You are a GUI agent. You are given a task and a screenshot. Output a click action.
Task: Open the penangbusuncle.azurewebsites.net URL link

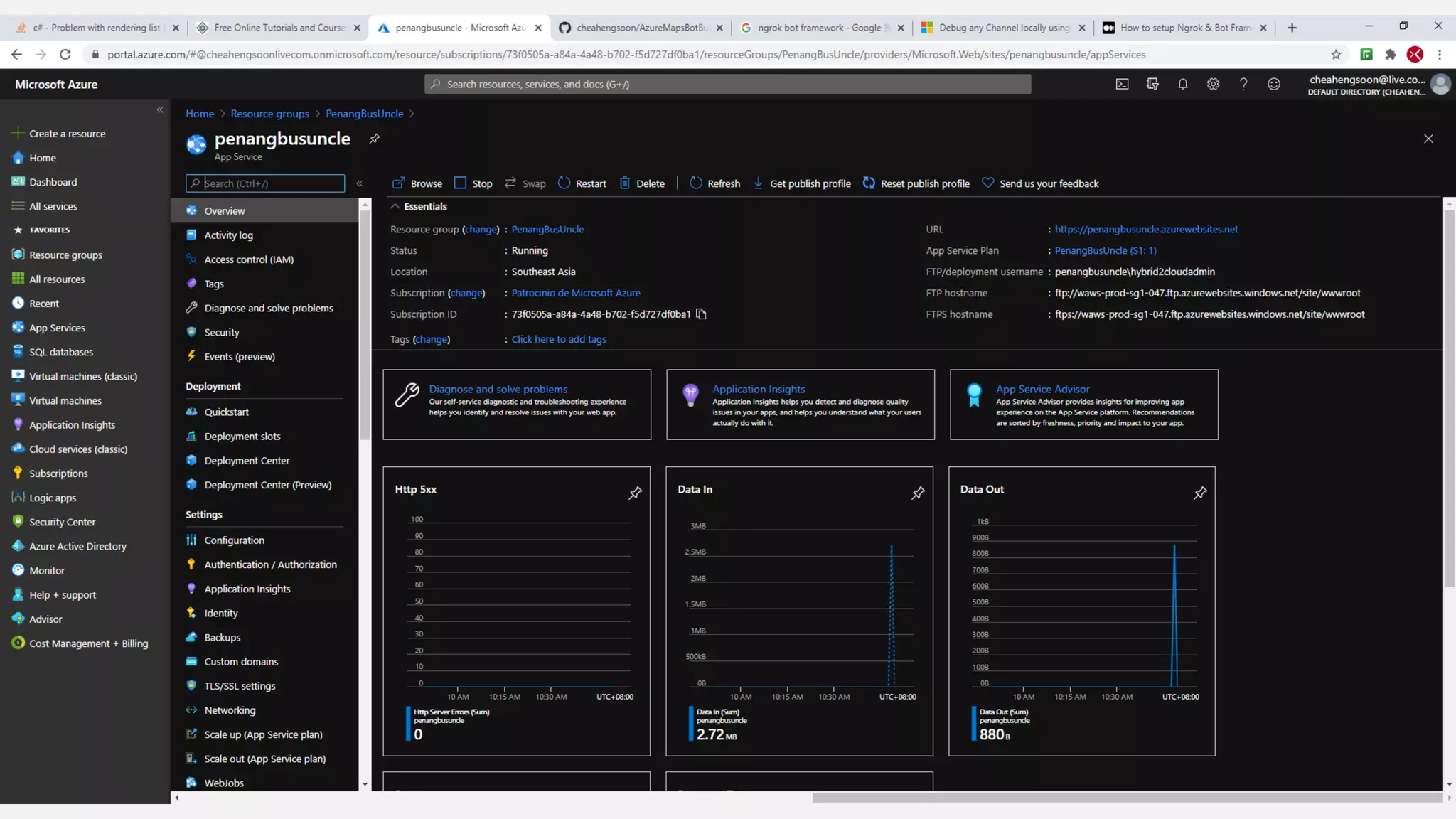point(1146,229)
